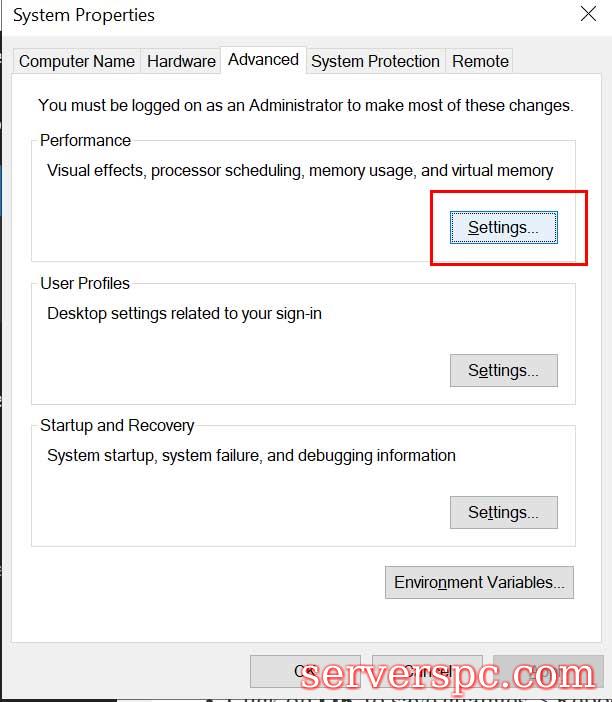The width and height of the screenshot is (612, 702).
Task: Open the Environment Variables dialog
Action: click(479, 582)
